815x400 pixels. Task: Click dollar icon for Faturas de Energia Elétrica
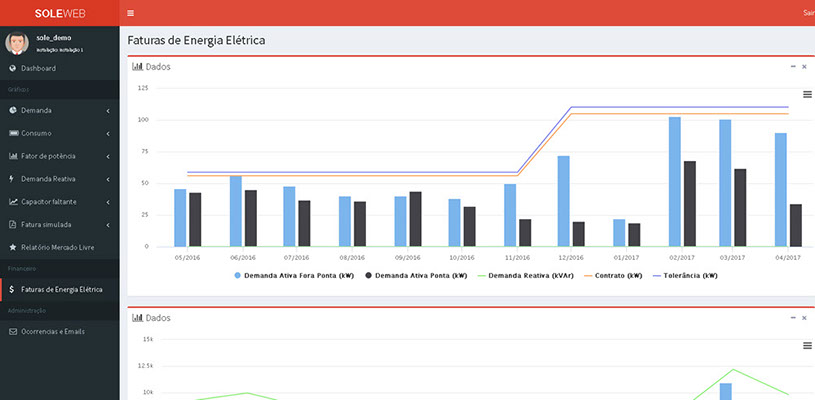[12, 289]
